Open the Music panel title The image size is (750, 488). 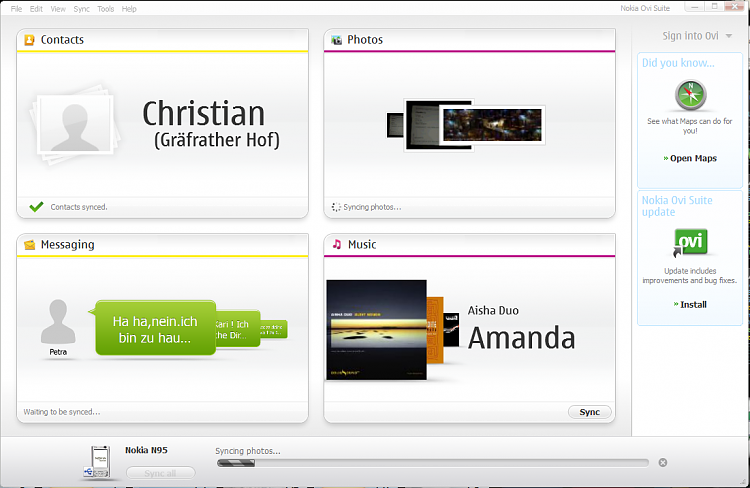[x=362, y=244]
